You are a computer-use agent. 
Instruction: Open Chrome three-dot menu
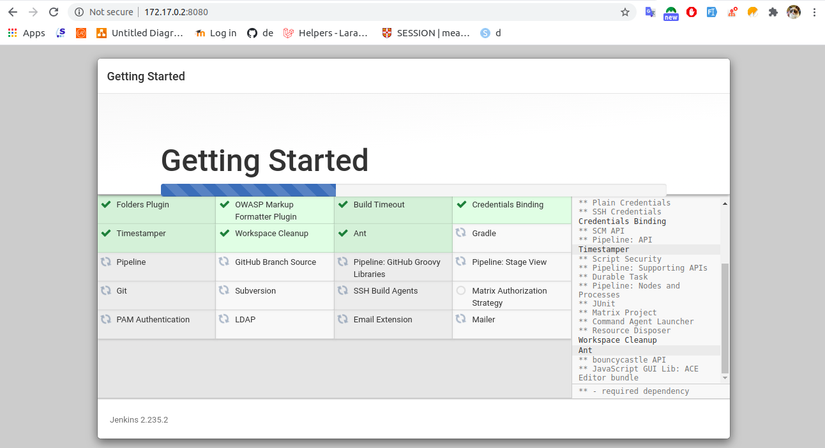[814, 12]
